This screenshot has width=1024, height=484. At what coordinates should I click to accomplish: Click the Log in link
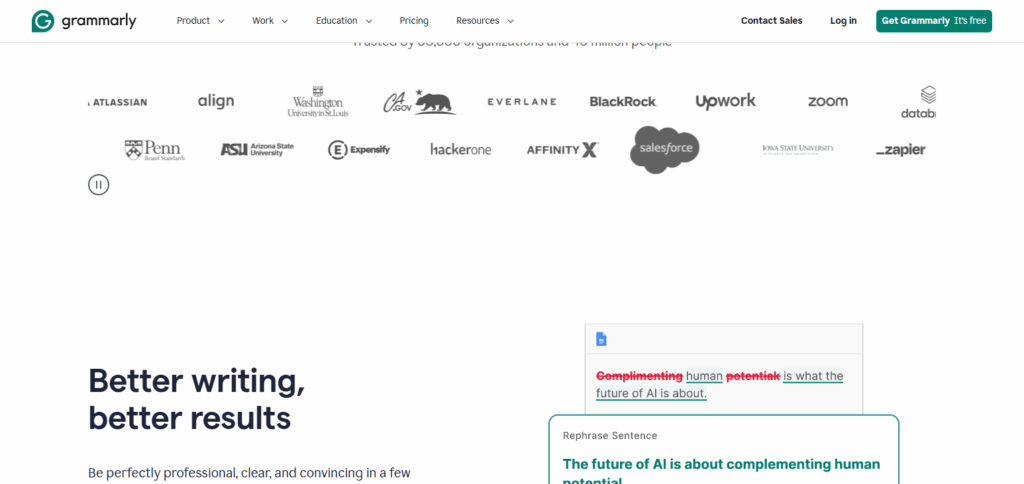843,21
